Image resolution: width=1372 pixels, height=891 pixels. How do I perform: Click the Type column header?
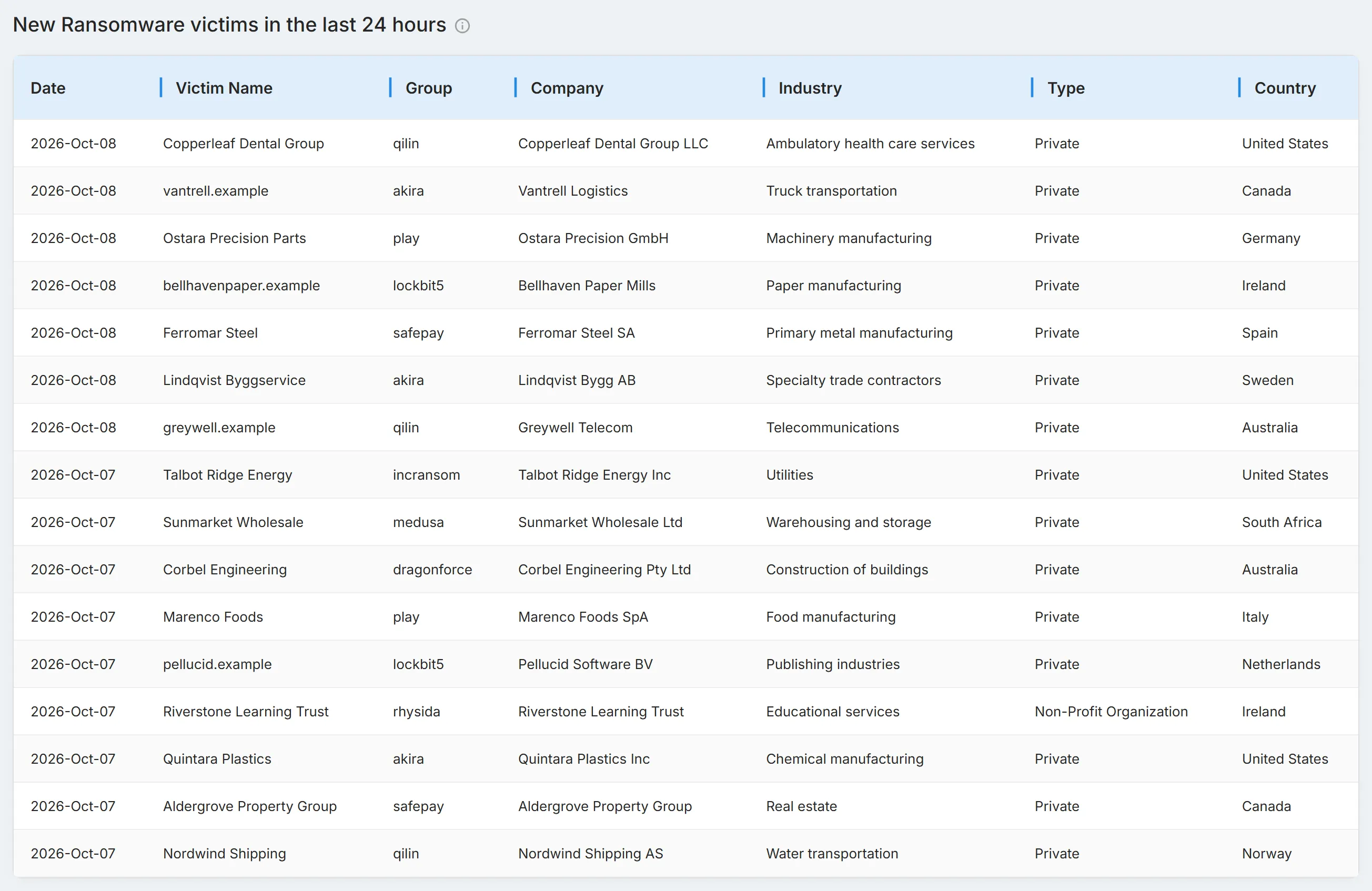pos(1066,88)
